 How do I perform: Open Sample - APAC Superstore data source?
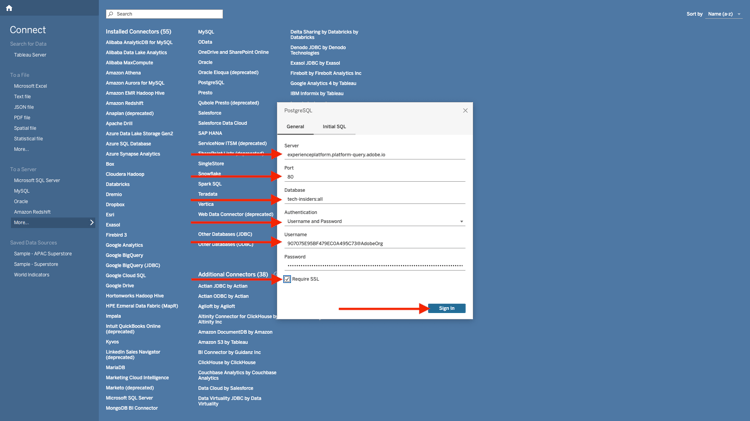(x=43, y=254)
